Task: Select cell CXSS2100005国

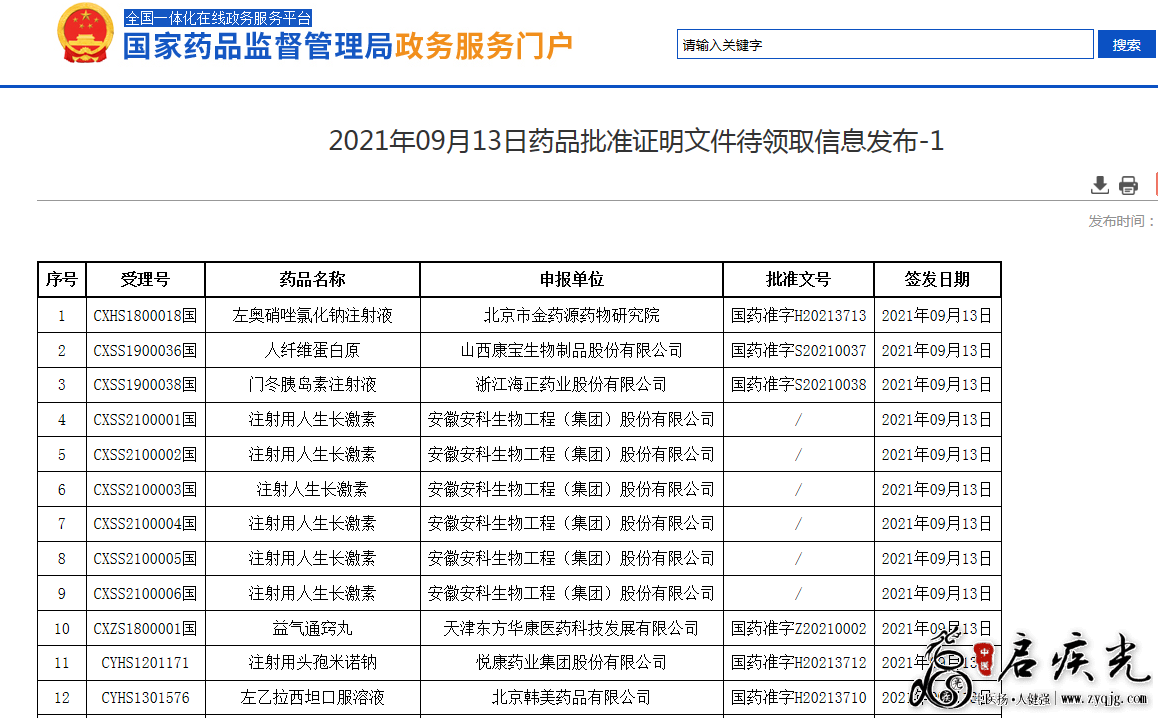Action: [145, 558]
